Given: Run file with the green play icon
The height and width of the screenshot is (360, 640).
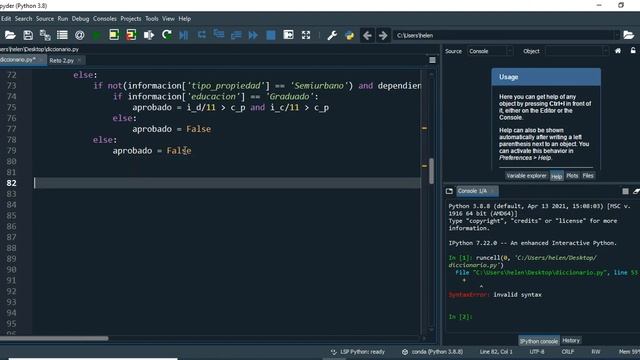Looking at the screenshot, I should click(97, 36).
